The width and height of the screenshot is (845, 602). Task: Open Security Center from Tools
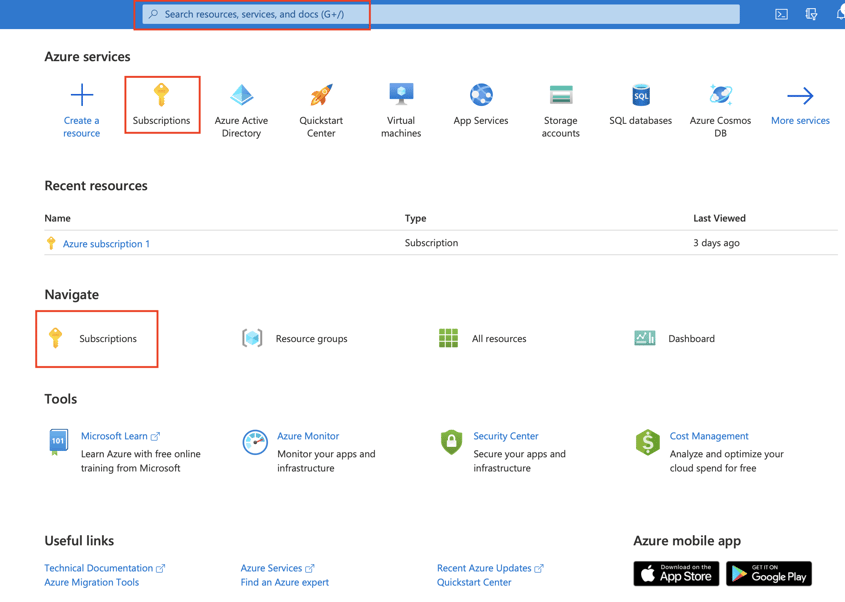505,435
